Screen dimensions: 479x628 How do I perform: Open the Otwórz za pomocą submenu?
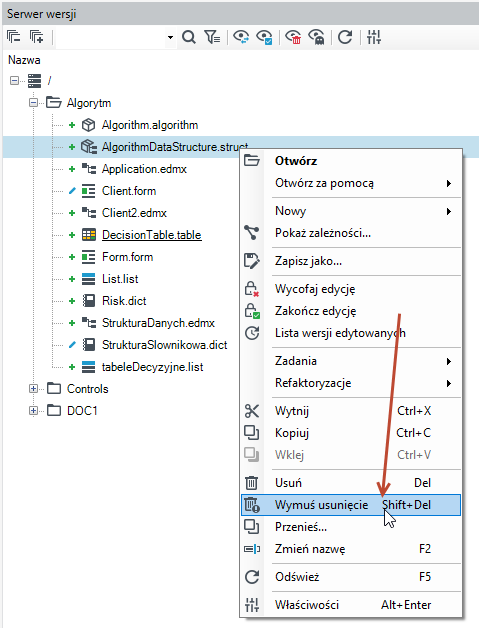click(351, 183)
